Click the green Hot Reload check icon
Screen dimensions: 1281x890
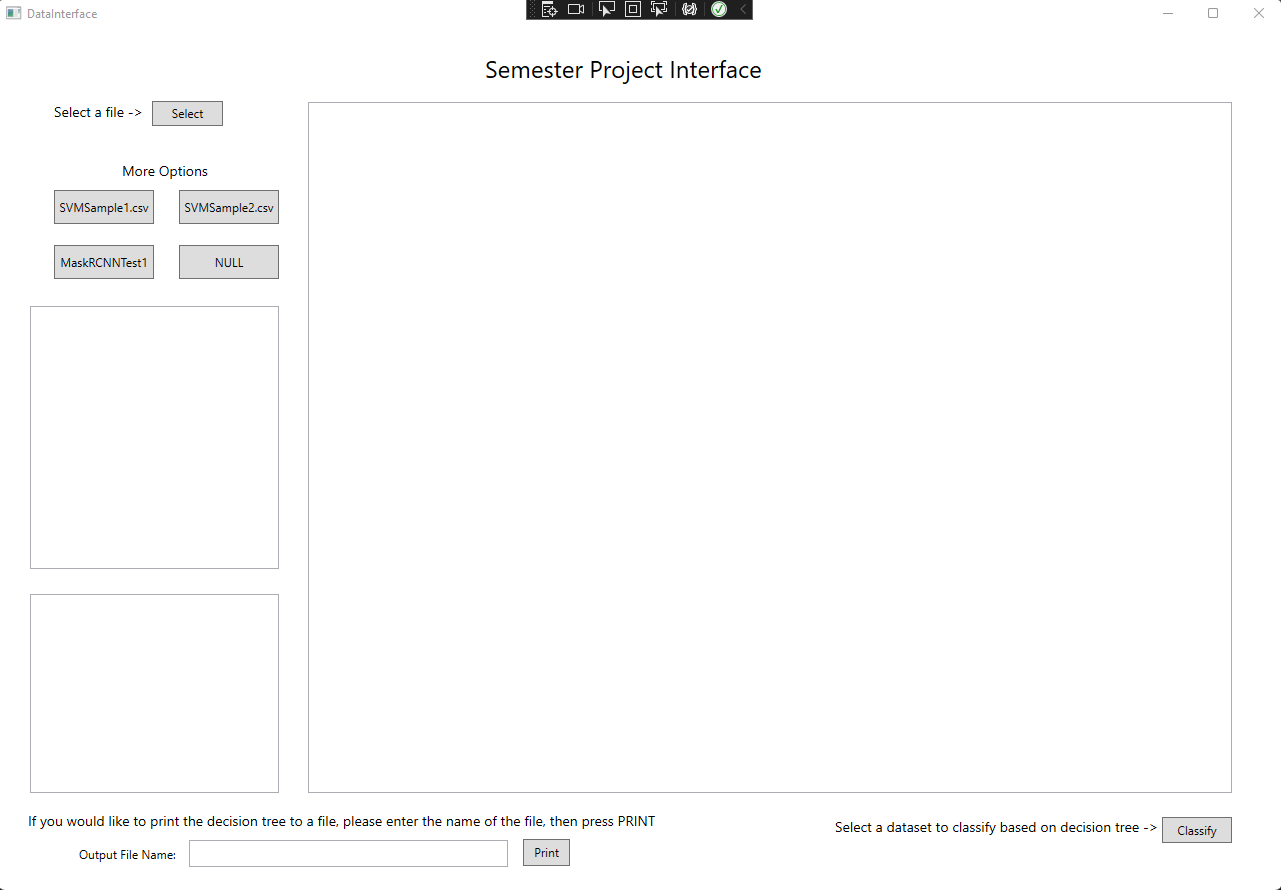718,9
